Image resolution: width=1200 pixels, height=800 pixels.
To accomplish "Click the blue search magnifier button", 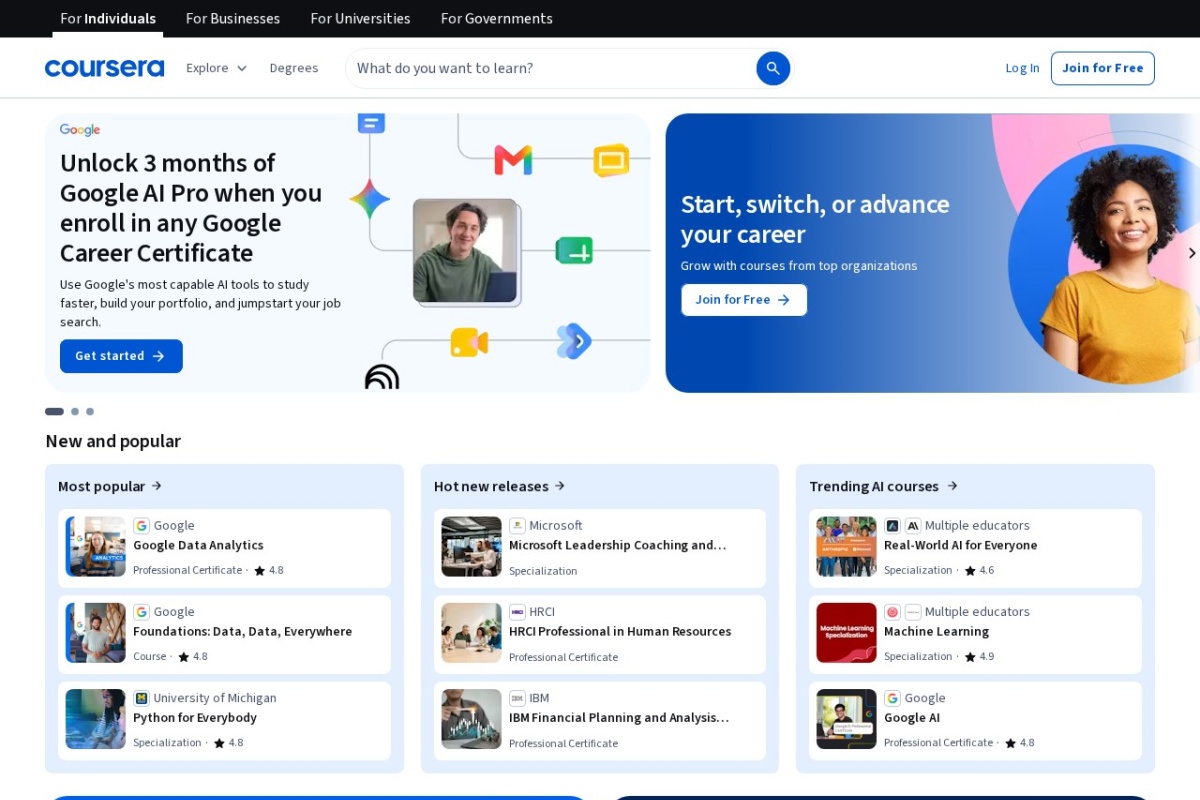I will coord(773,68).
